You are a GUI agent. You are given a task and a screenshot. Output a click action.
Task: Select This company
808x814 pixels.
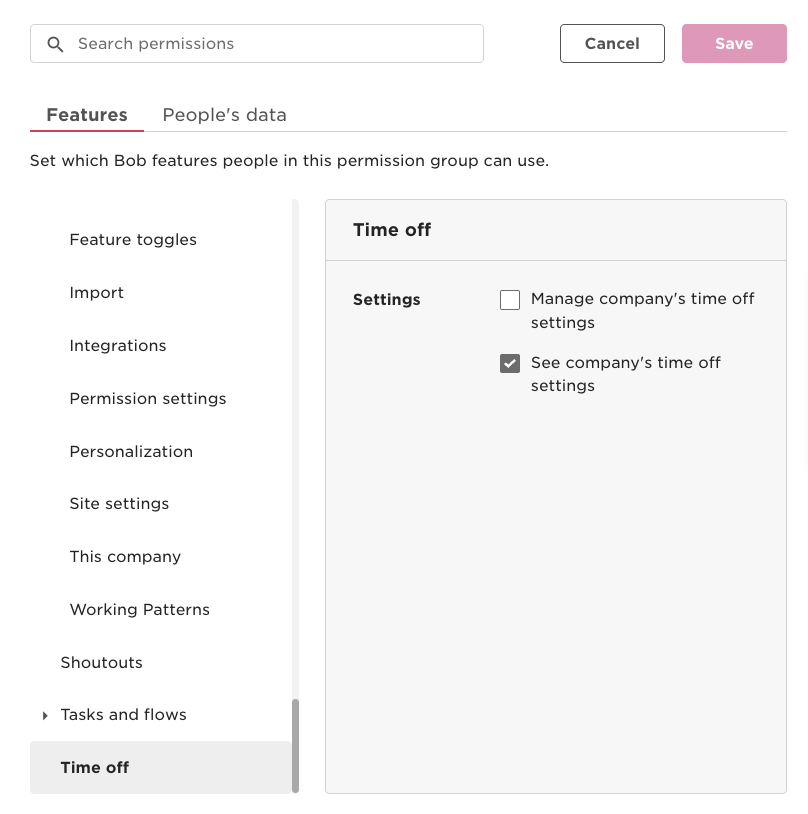(x=125, y=556)
